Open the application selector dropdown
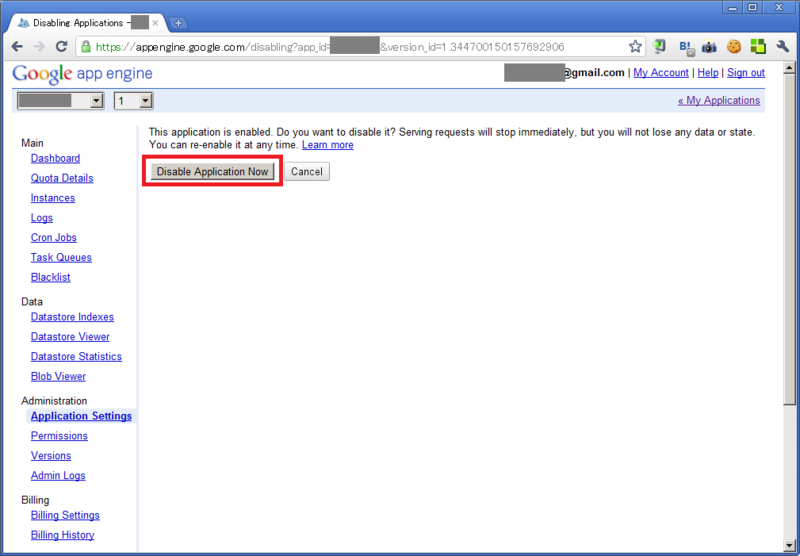800x556 pixels. pyautogui.click(x=61, y=101)
